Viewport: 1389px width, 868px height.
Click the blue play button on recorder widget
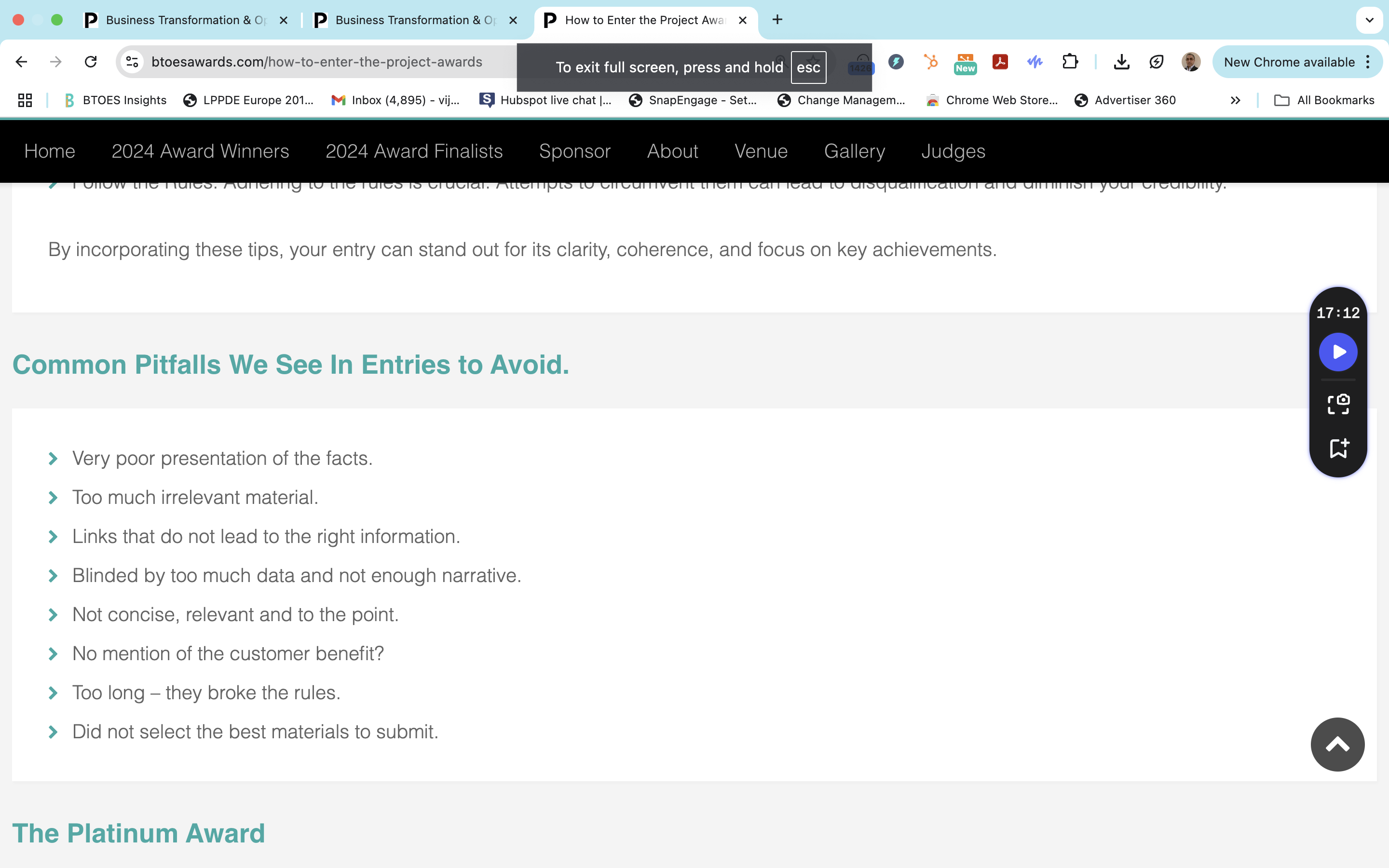point(1337,352)
